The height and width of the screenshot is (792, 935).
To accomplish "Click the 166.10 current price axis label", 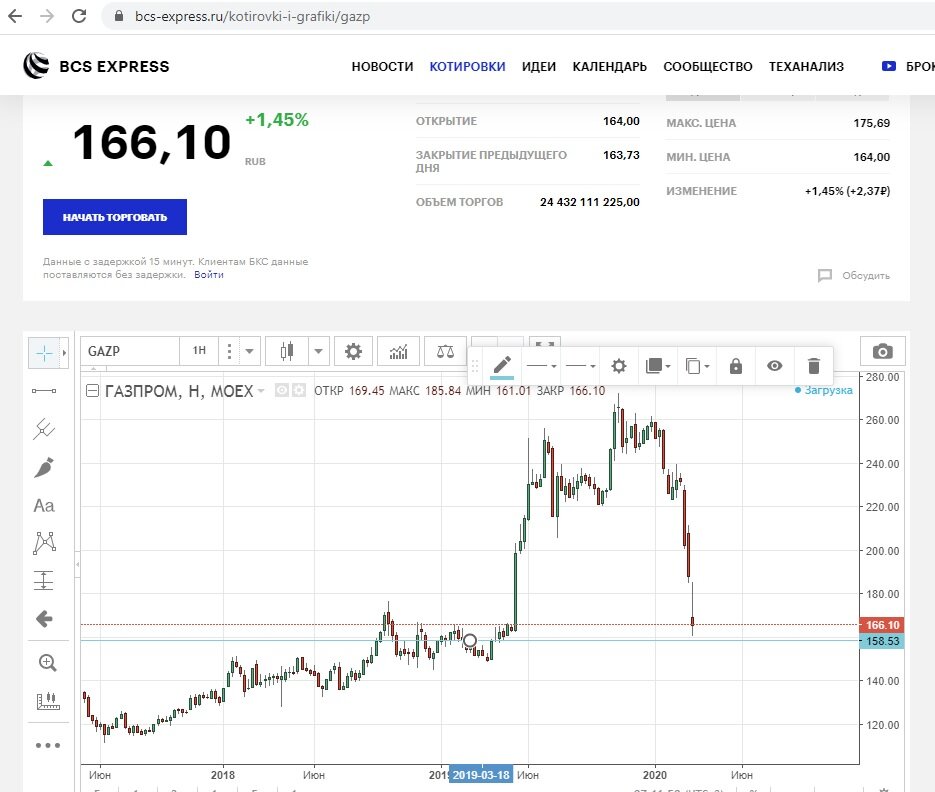I will coord(882,625).
